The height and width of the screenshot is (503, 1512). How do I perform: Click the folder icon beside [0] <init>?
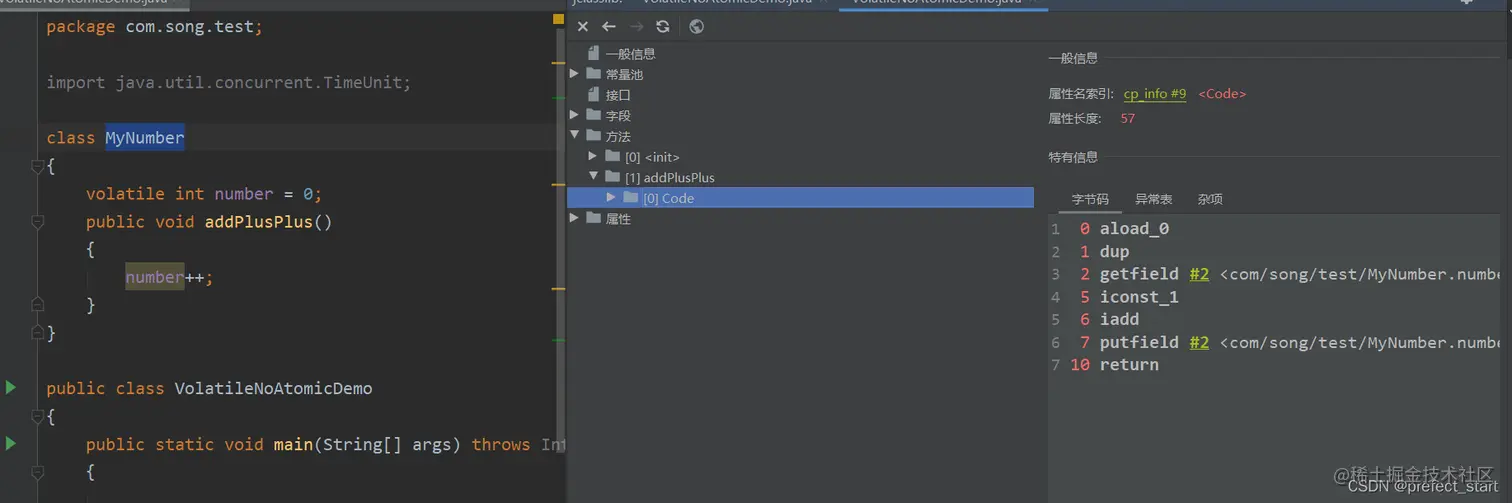(x=613, y=157)
